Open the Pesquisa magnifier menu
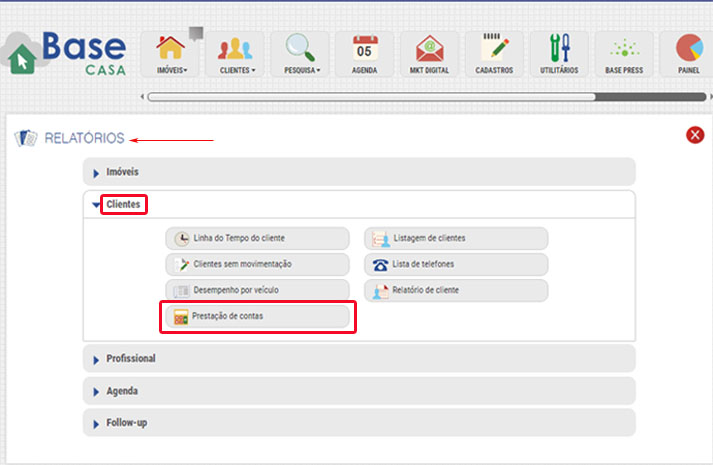This screenshot has width=713, height=465. pos(301,54)
